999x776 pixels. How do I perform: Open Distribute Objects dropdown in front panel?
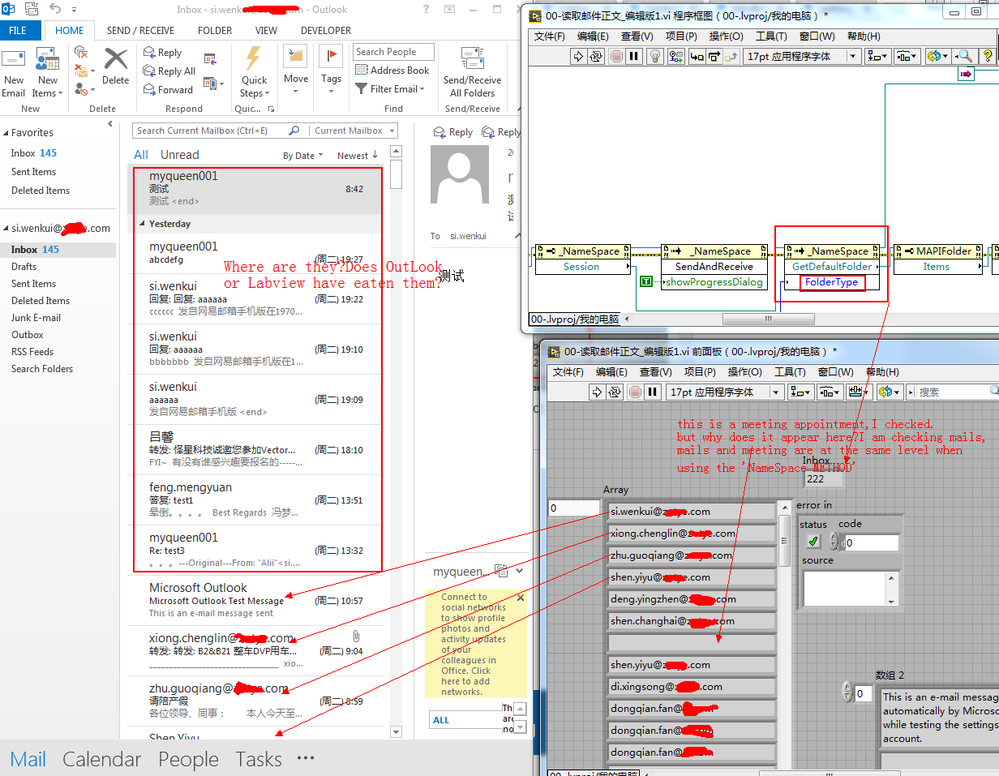[x=829, y=392]
